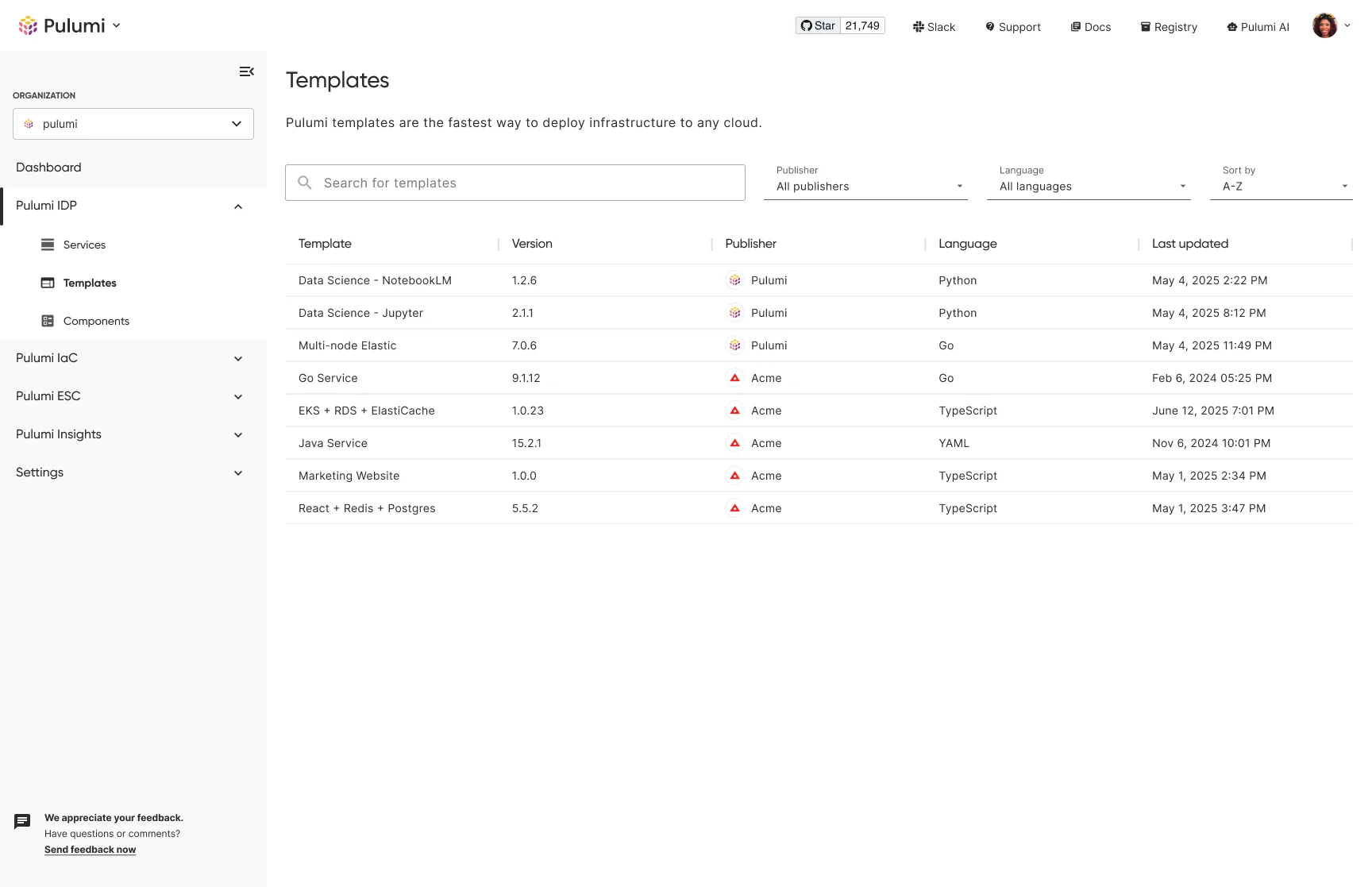Click the Feb 6, 2024 05:25 PM date

click(1212, 378)
